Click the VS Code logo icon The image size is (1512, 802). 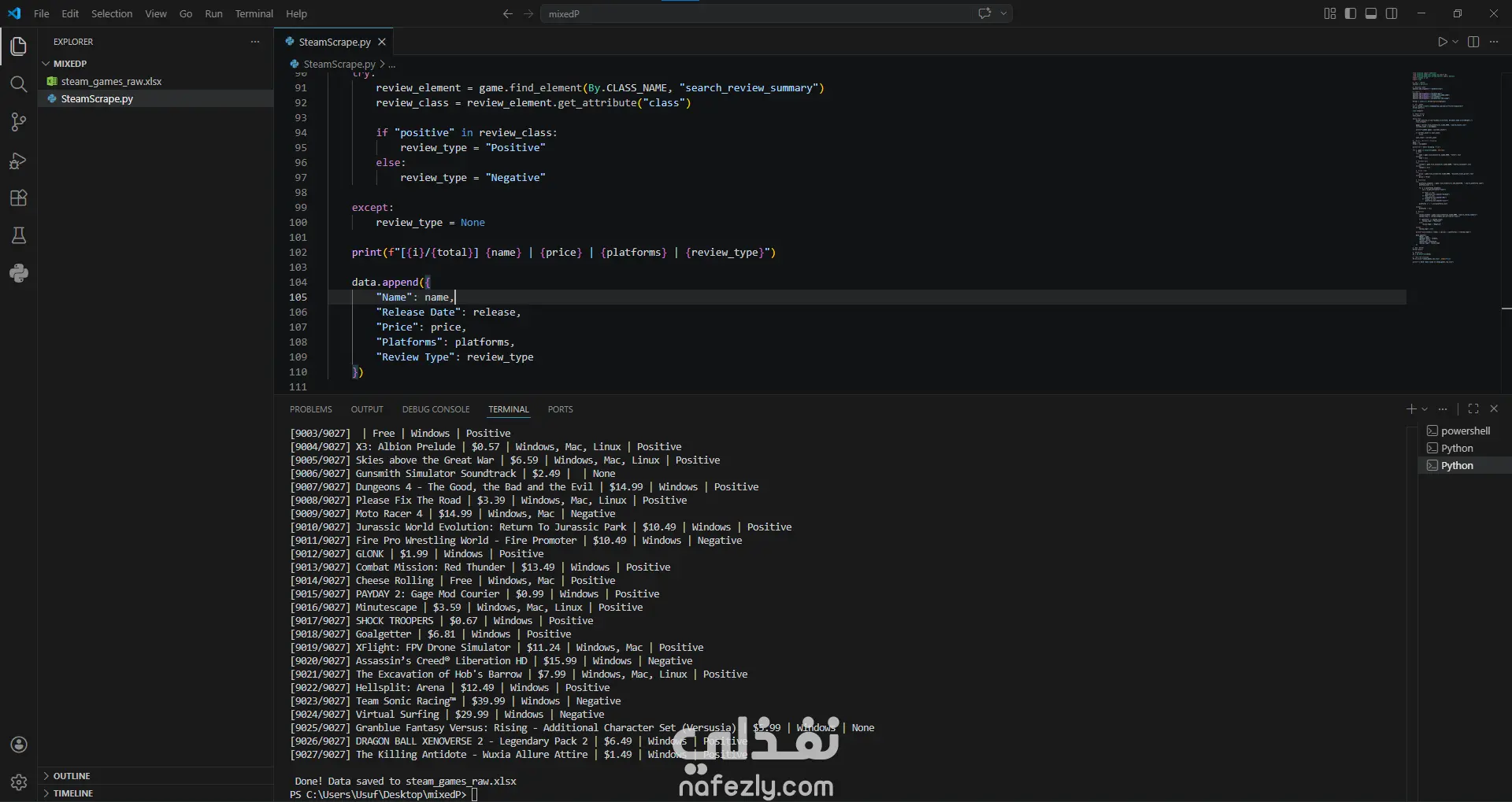14,13
